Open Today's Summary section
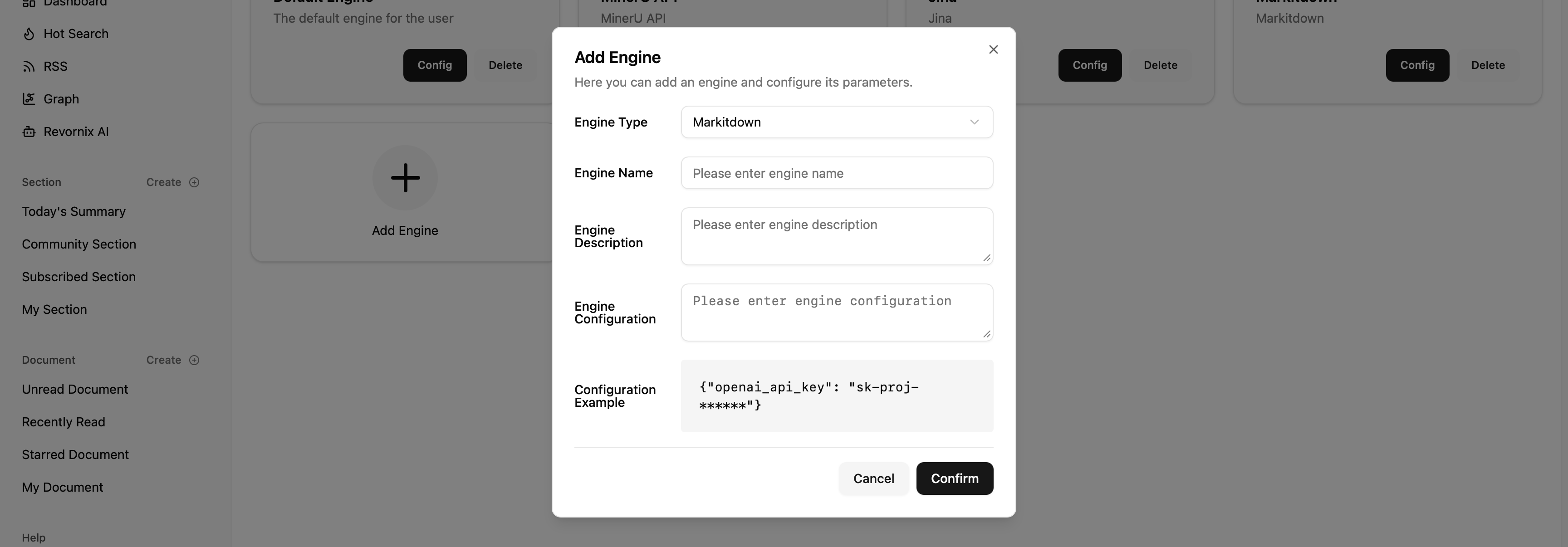This screenshot has width=1568, height=547. pyautogui.click(x=73, y=212)
